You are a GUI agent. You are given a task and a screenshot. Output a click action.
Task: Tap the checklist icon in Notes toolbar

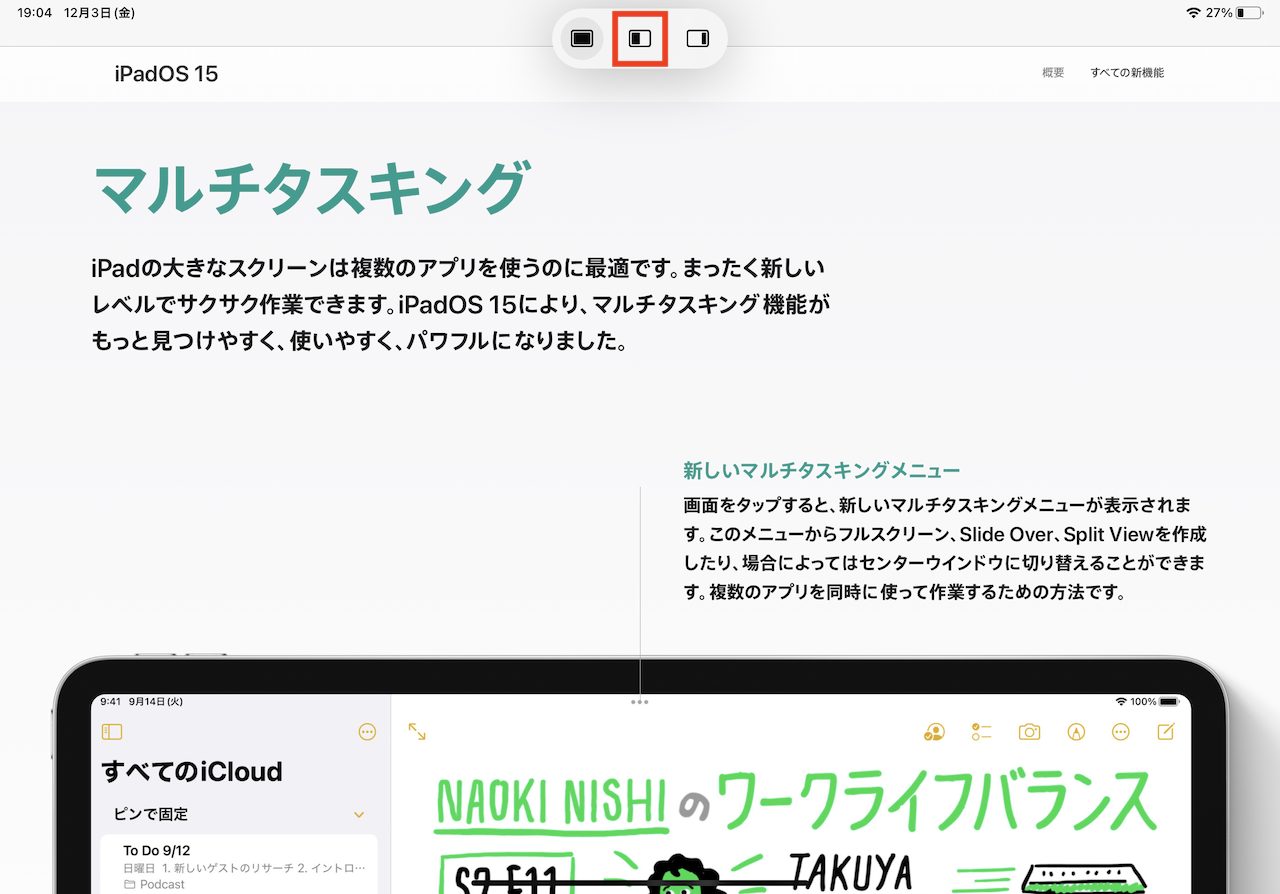[x=981, y=732]
